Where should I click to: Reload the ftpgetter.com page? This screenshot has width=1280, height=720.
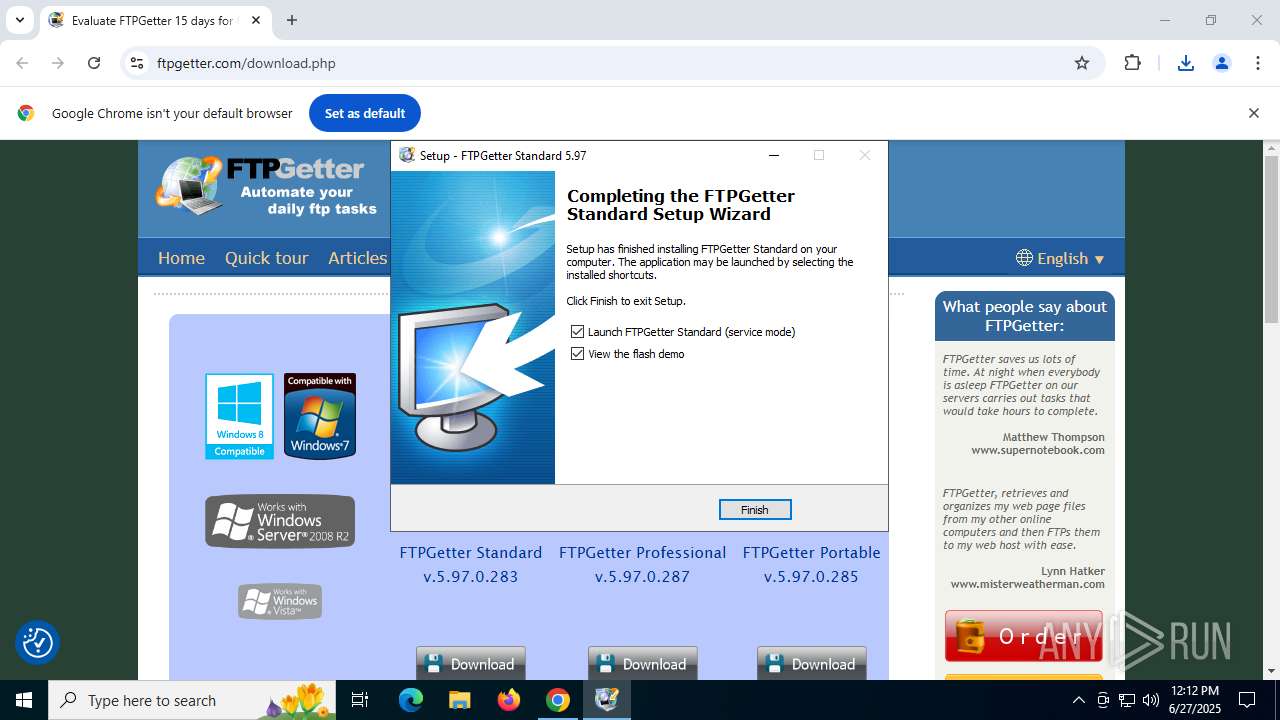[x=94, y=63]
